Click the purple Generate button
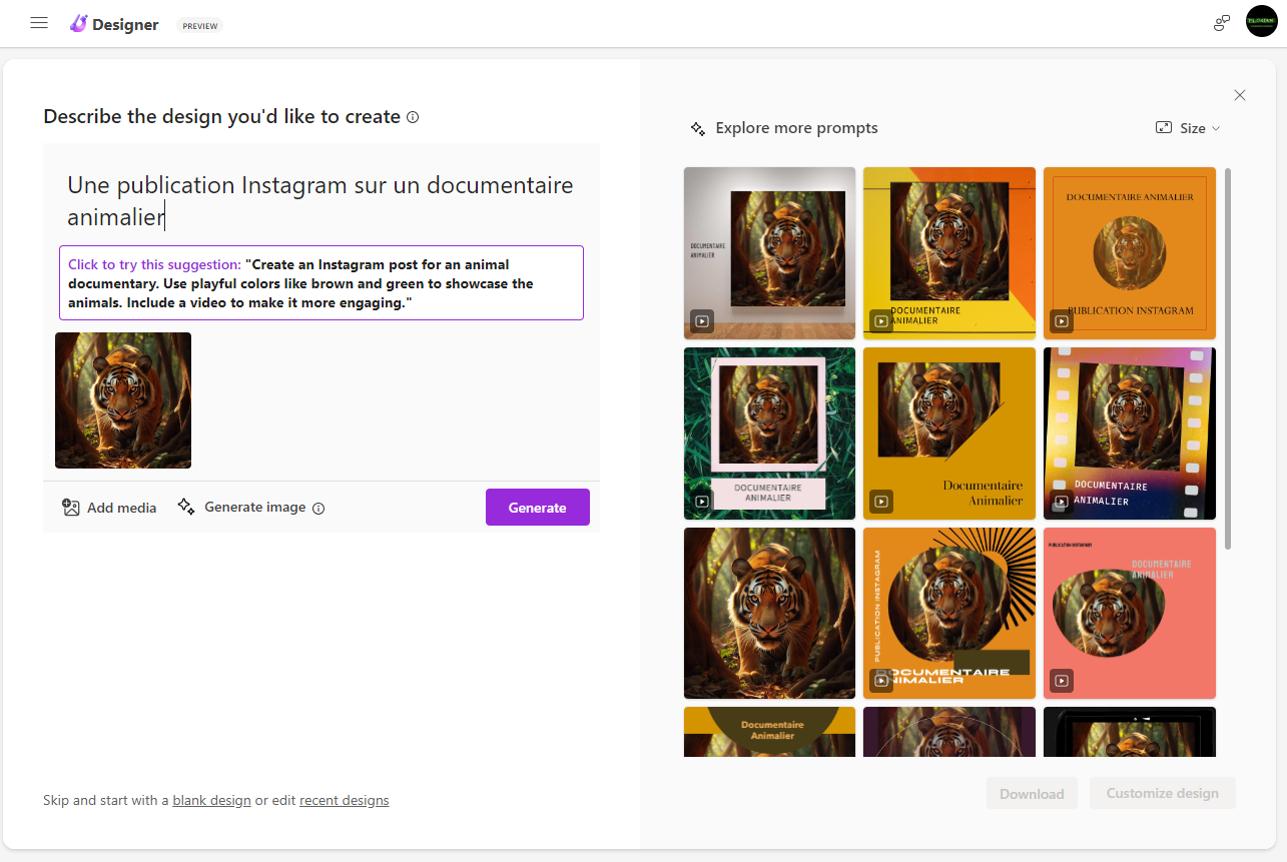Screen dimensions: 1287x862 pyautogui.click(x=537, y=507)
